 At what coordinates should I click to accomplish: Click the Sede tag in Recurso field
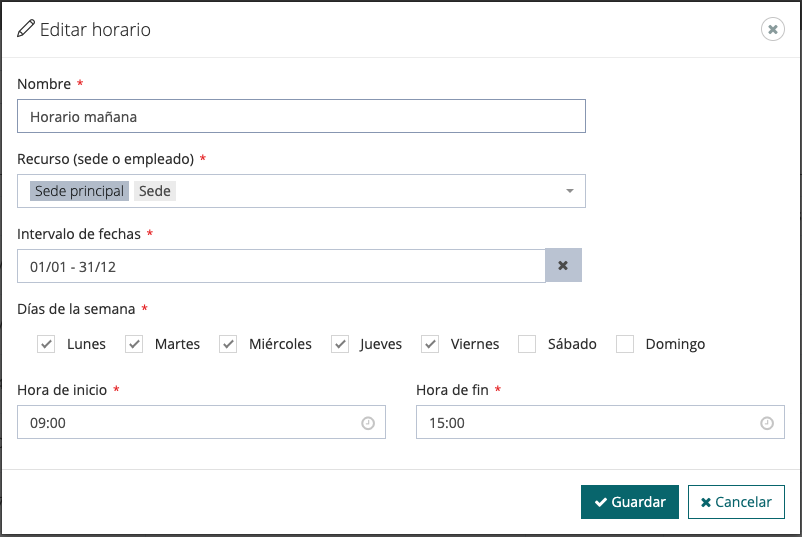tap(155, 191)
